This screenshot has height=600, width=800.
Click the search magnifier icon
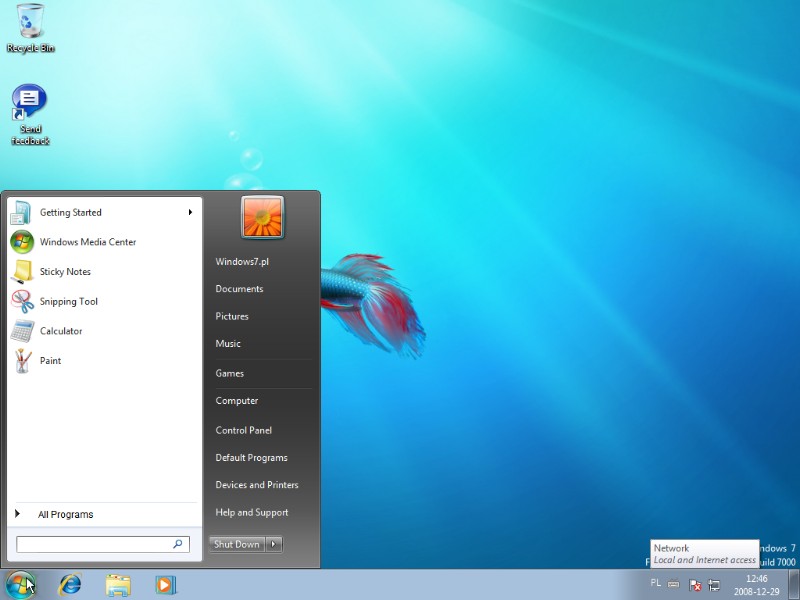coord(178,544)
